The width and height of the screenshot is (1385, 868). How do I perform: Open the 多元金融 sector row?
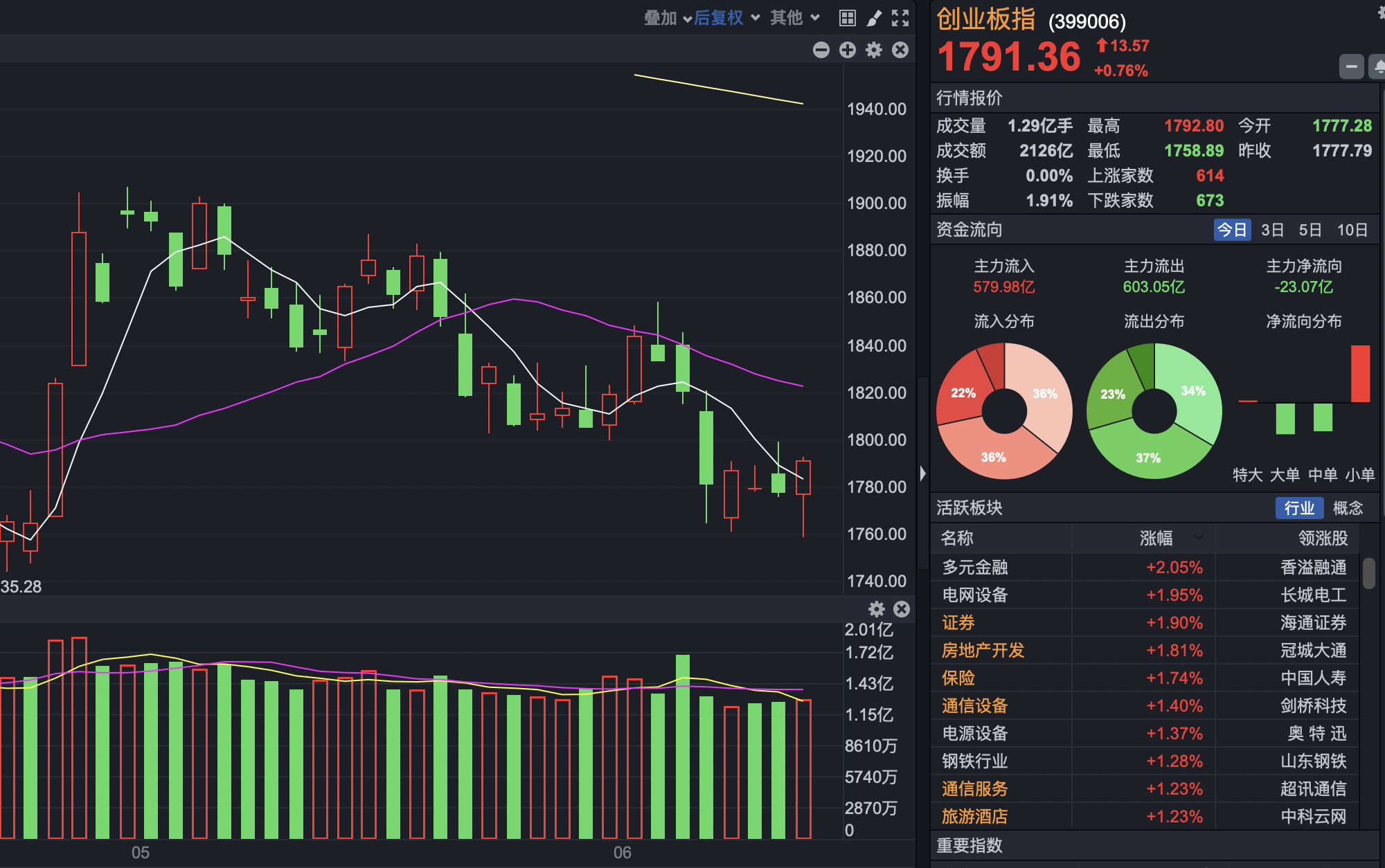point(1145,568)
